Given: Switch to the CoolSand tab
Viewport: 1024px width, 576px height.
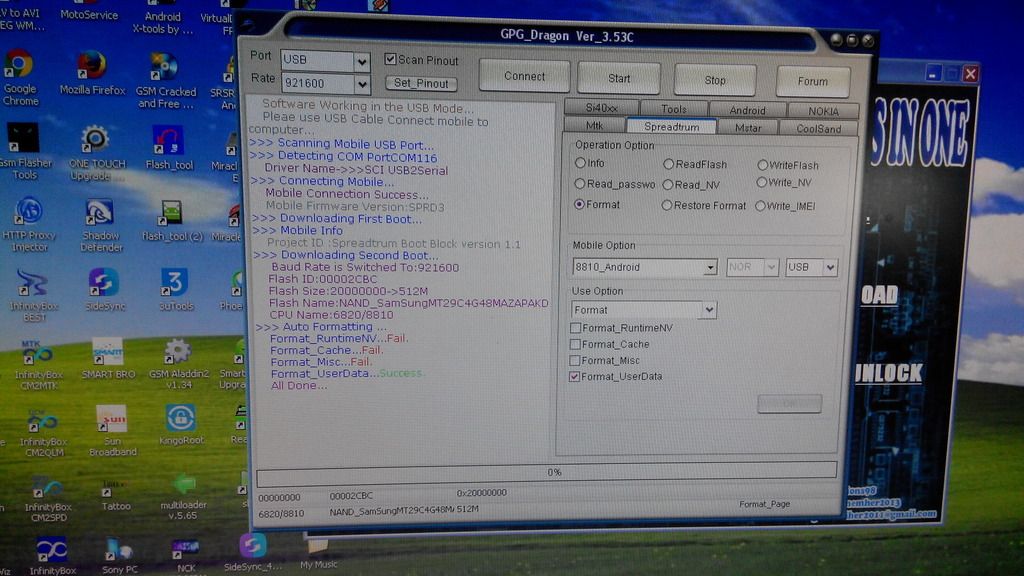Looking at the screenshot, I should click(x=818, y=129).
